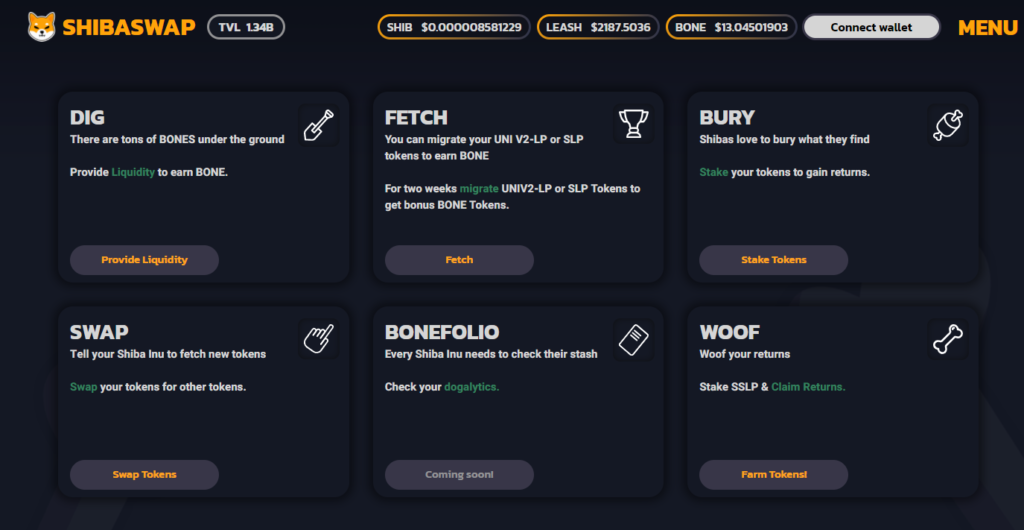Click the document icon on the BONEFOLIO card
Viewport: 1024px width, 530px height.
(633, 340)
